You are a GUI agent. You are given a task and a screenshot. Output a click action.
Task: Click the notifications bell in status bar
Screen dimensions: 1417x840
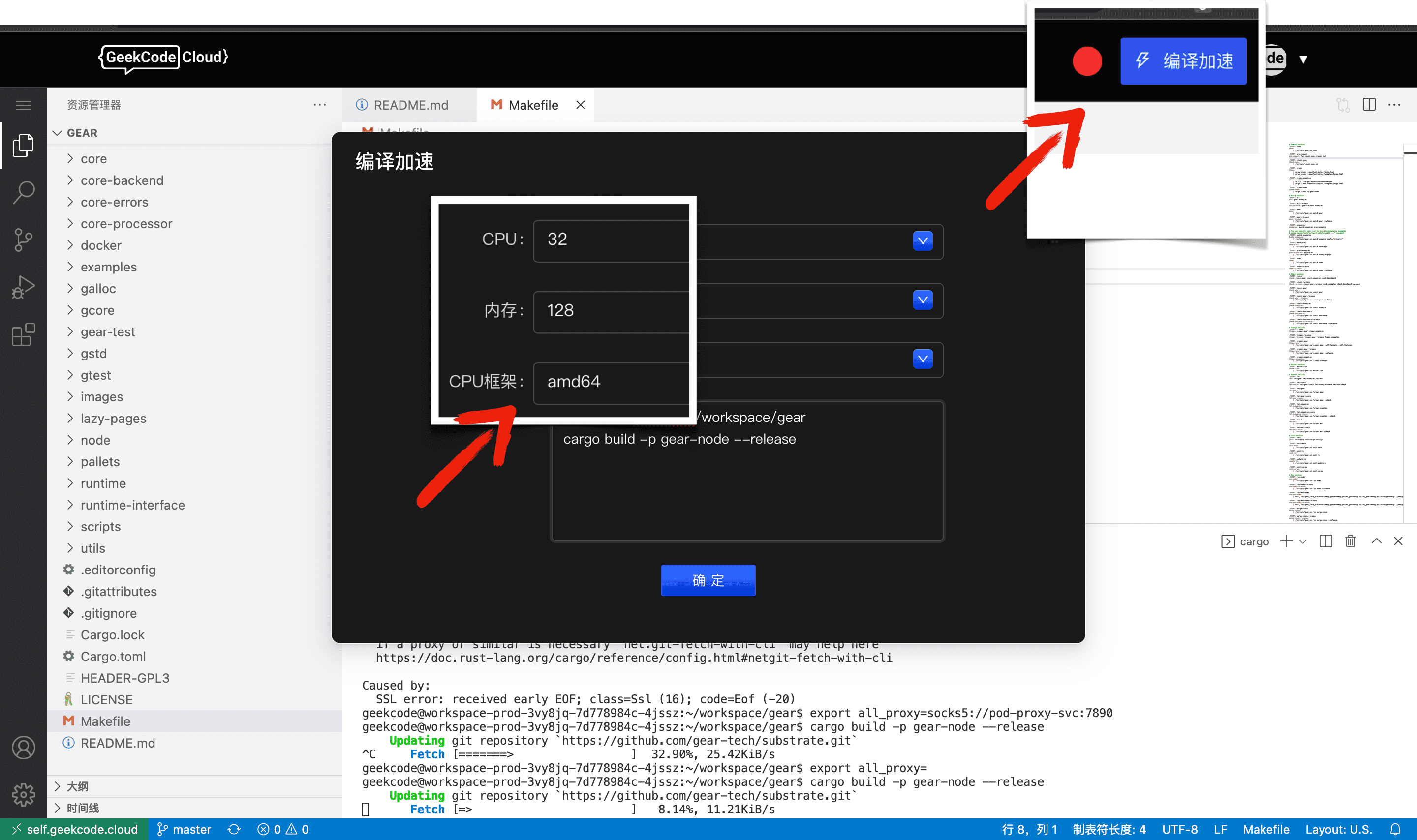pos(1395,829)
